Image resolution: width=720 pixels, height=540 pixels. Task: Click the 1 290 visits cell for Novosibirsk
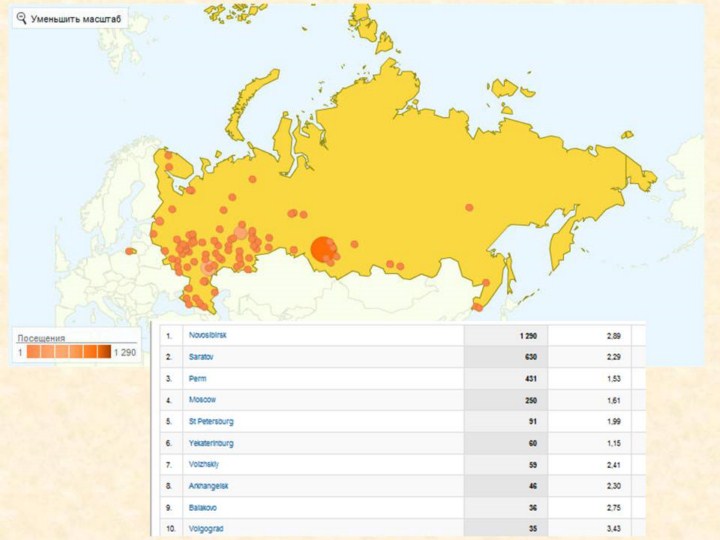(x=527, y=335)
